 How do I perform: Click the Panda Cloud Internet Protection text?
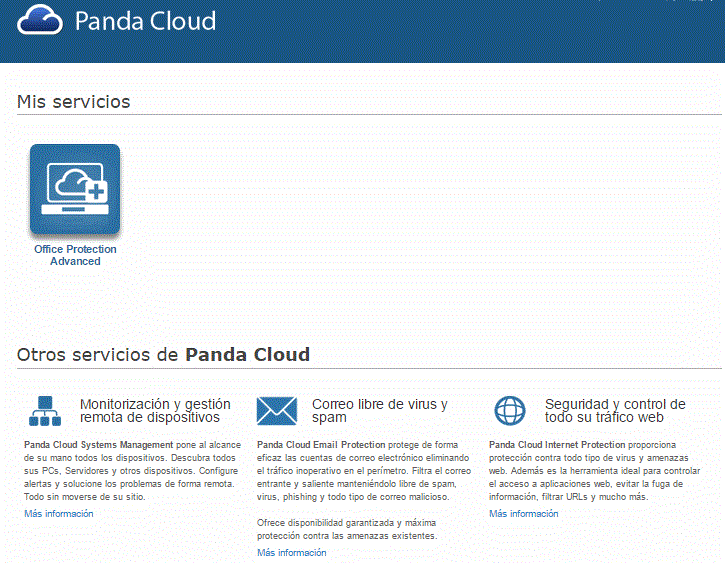coord(557,445)
